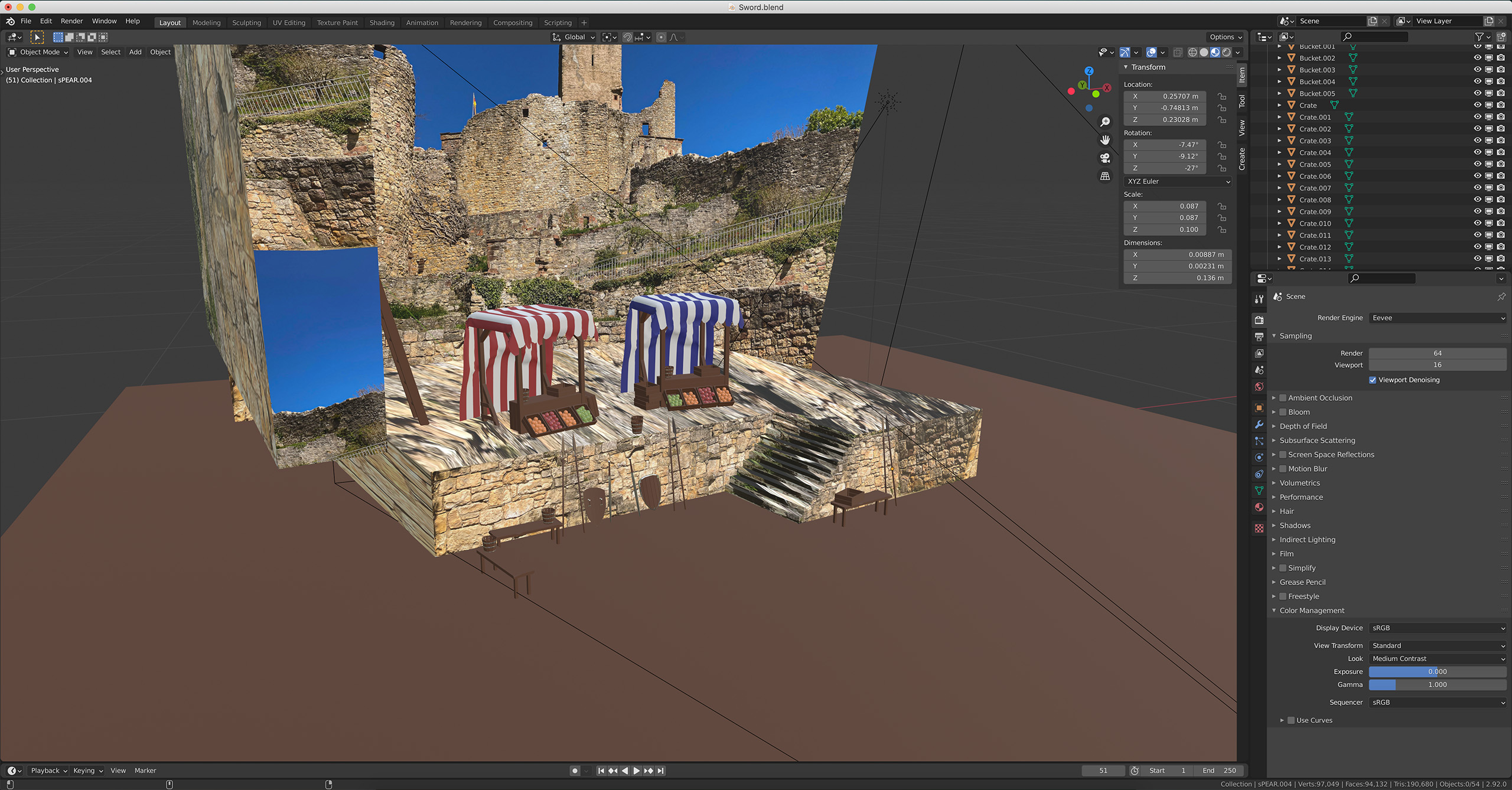Enable the Motion Blur checkbox
This screenshot has height=790, width=1512.
coord(1283,469)
